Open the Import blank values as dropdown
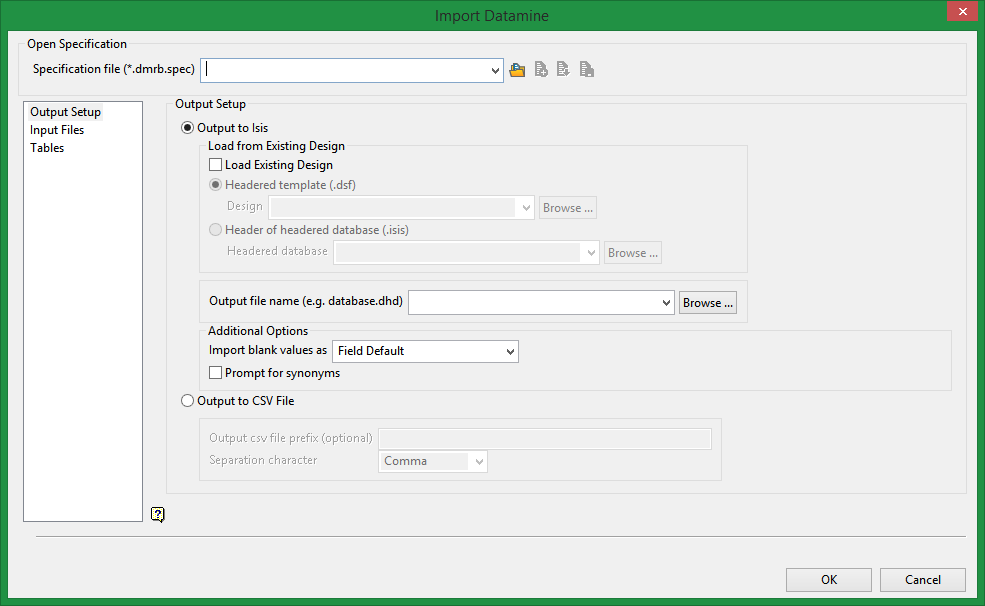Screen dimensions: 985x606 coord(510,351)
